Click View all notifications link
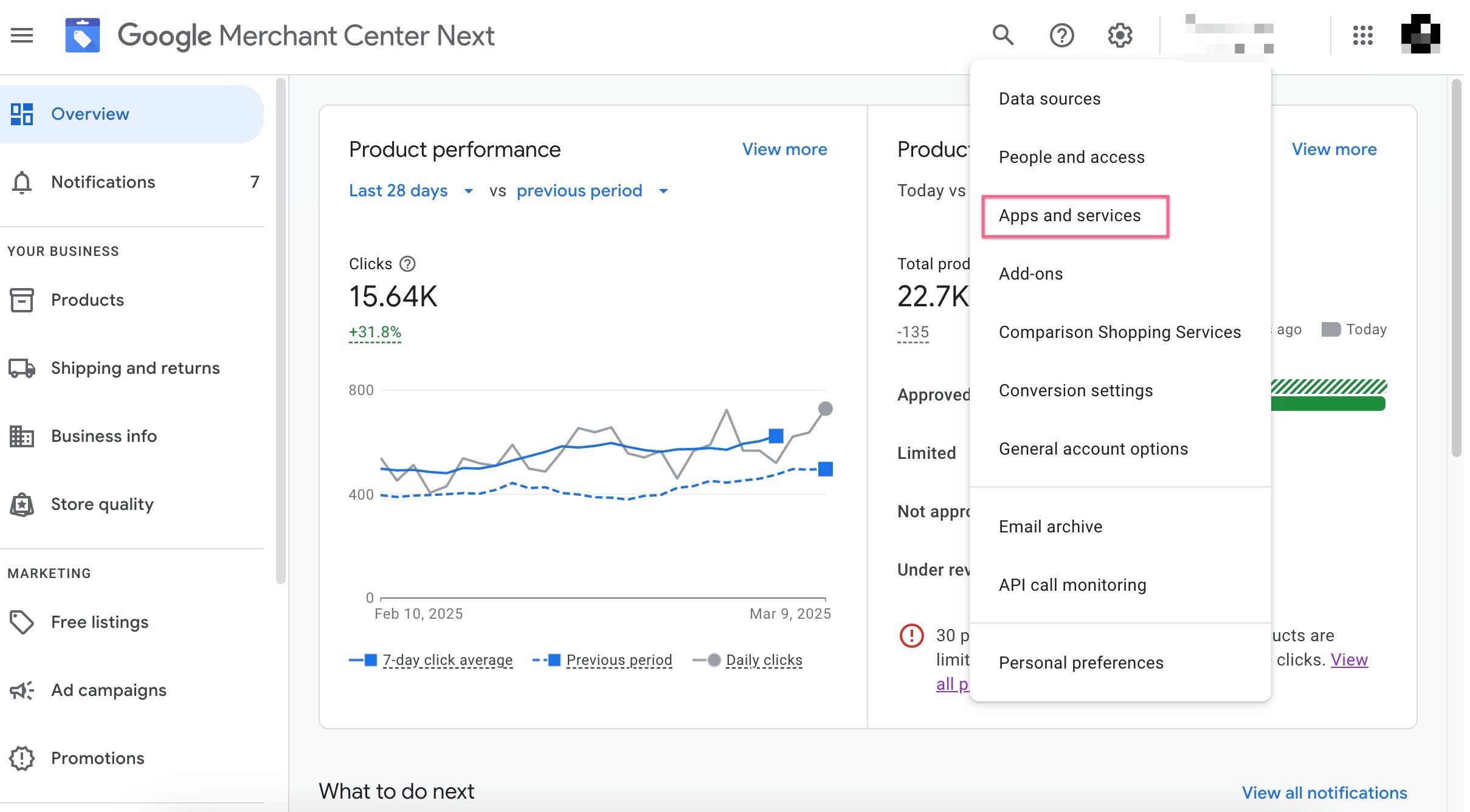Screen dimensions: 1470x812 tap(1324, 793)
